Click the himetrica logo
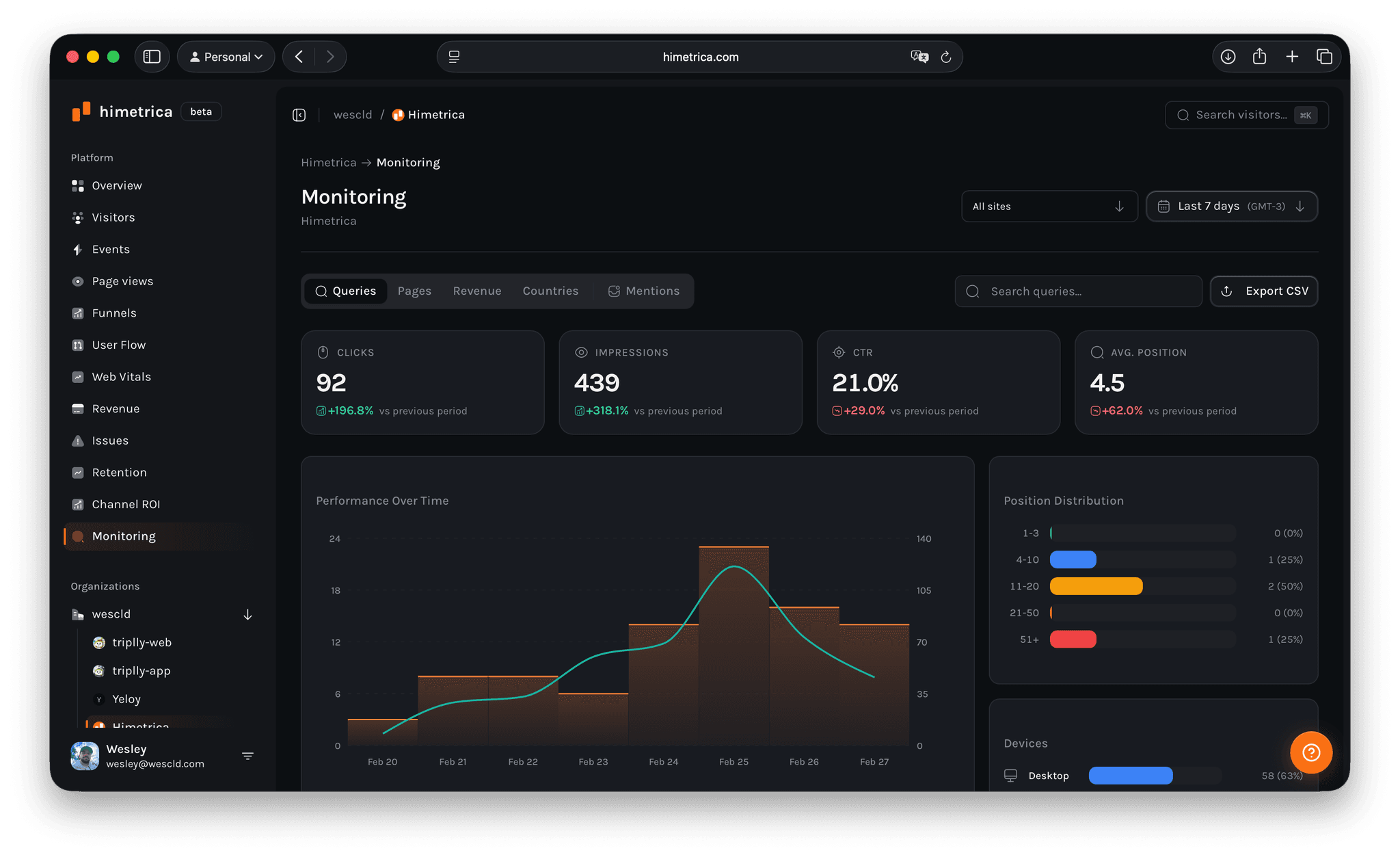 (122, 111)
